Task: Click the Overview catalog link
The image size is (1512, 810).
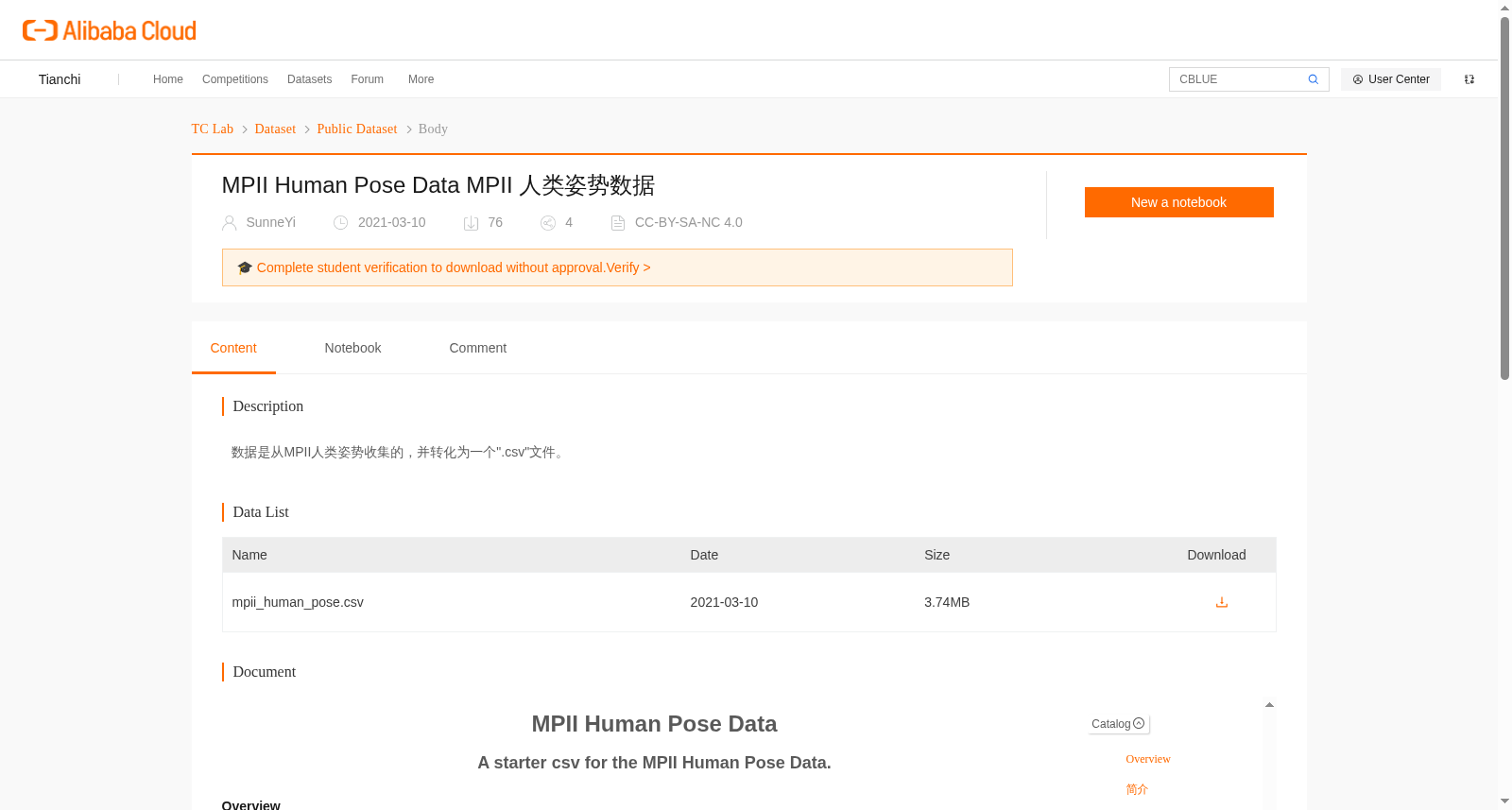Action: pyautogui.click(x=1148, y=759)
